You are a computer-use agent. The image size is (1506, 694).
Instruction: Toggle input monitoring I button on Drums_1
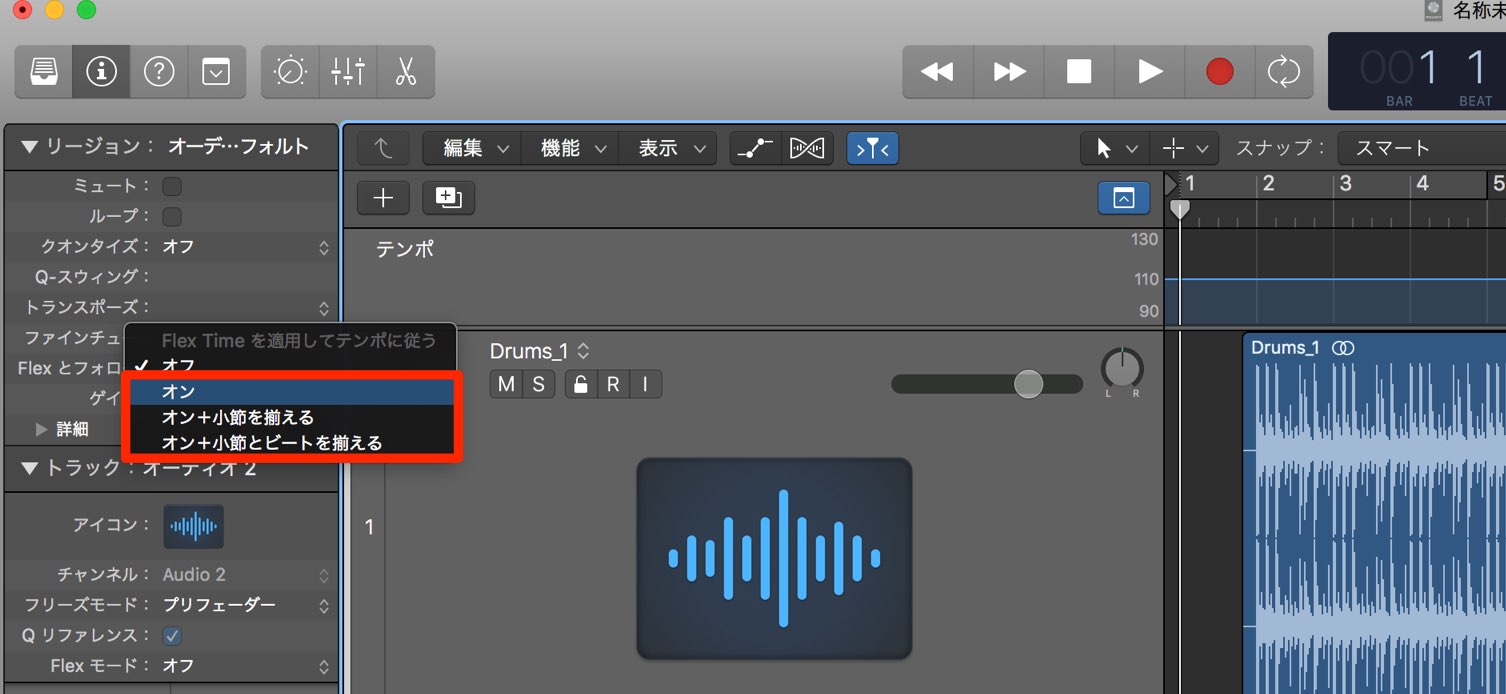pyautogui.click(x=645, y=384)
